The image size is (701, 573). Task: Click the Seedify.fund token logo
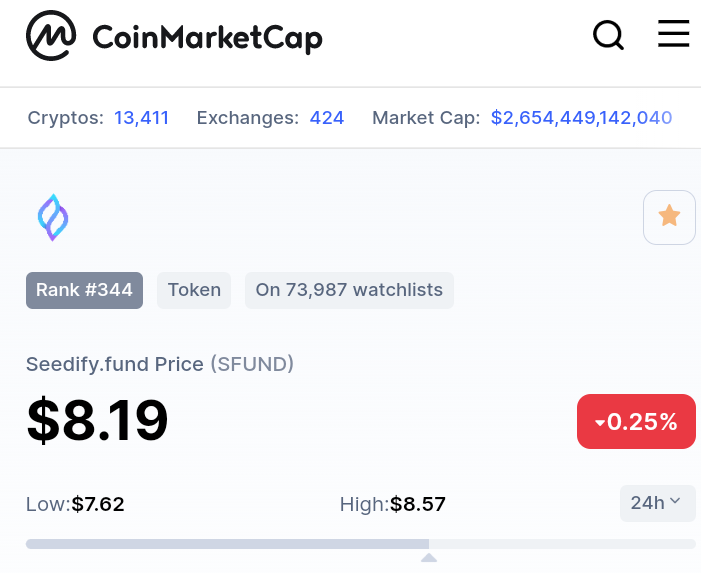(53, 218)
